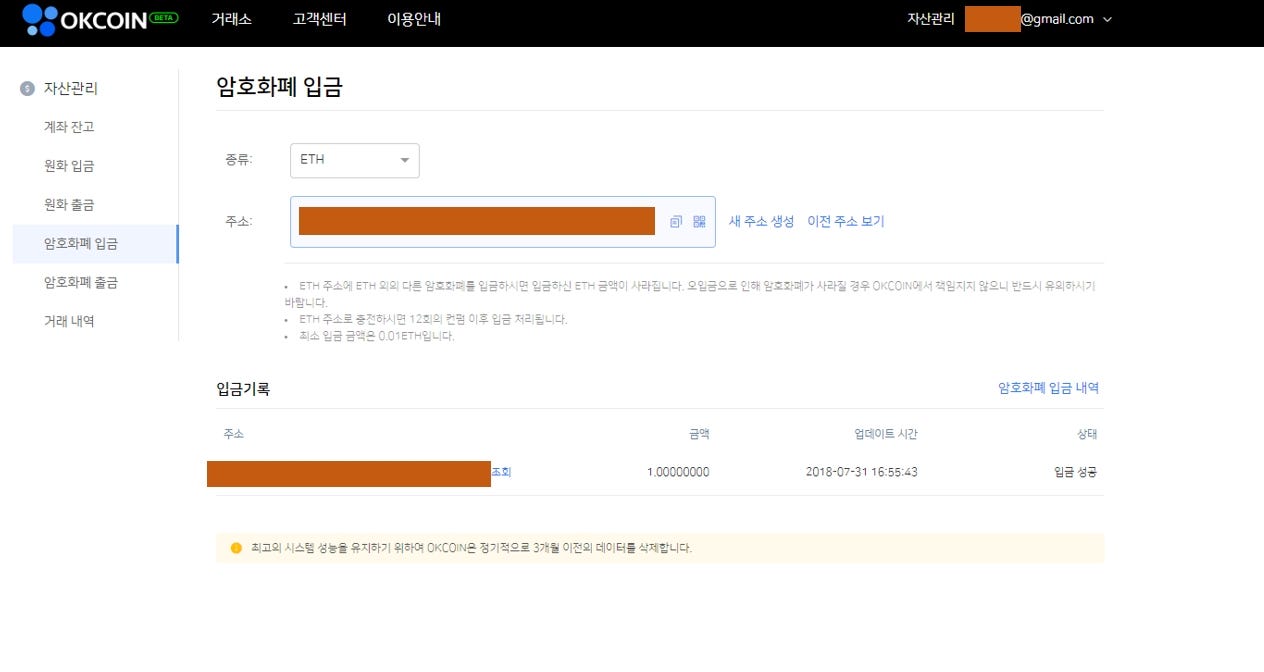Click the coin icon beside 자산관리 sidebar heading
Viewport: 1264px width, 672px height.
[27, 89]
